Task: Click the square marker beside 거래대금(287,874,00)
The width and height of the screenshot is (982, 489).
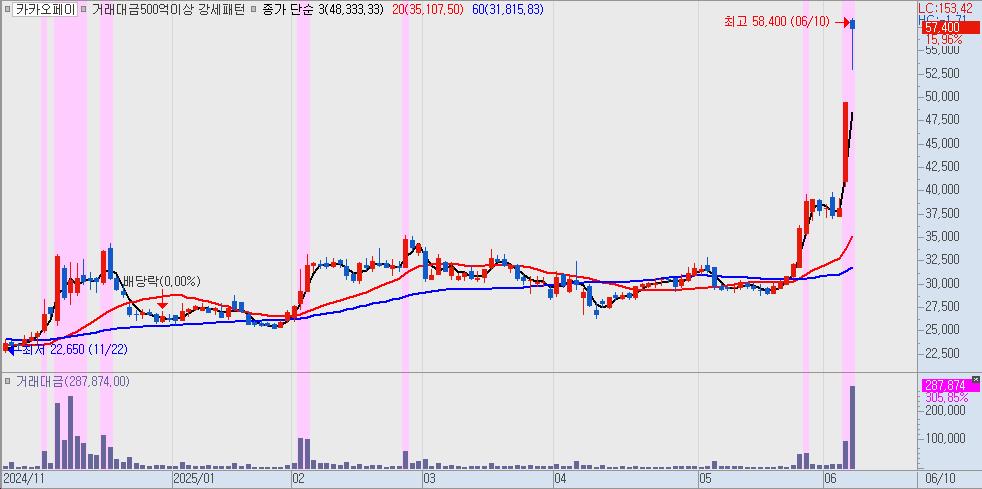Action: click(x=6, y=381)
